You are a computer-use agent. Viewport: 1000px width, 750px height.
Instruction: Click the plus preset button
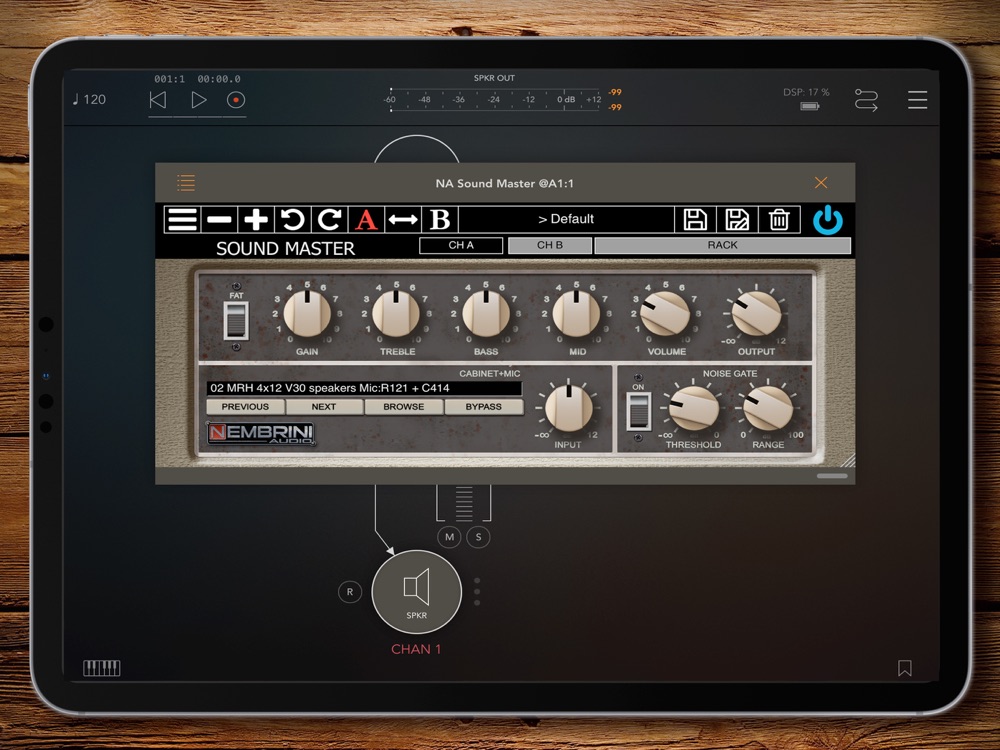(256, 219)
